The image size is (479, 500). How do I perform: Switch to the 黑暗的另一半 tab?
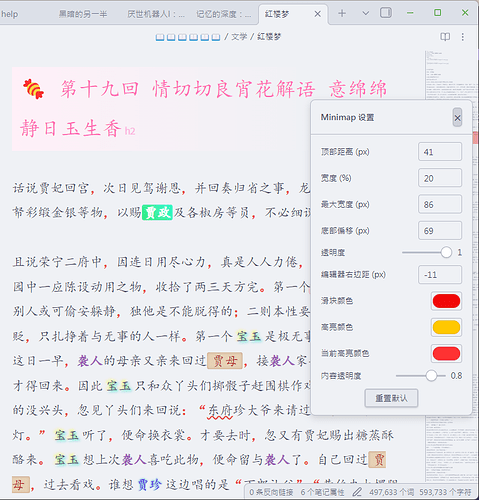point(83,14)
